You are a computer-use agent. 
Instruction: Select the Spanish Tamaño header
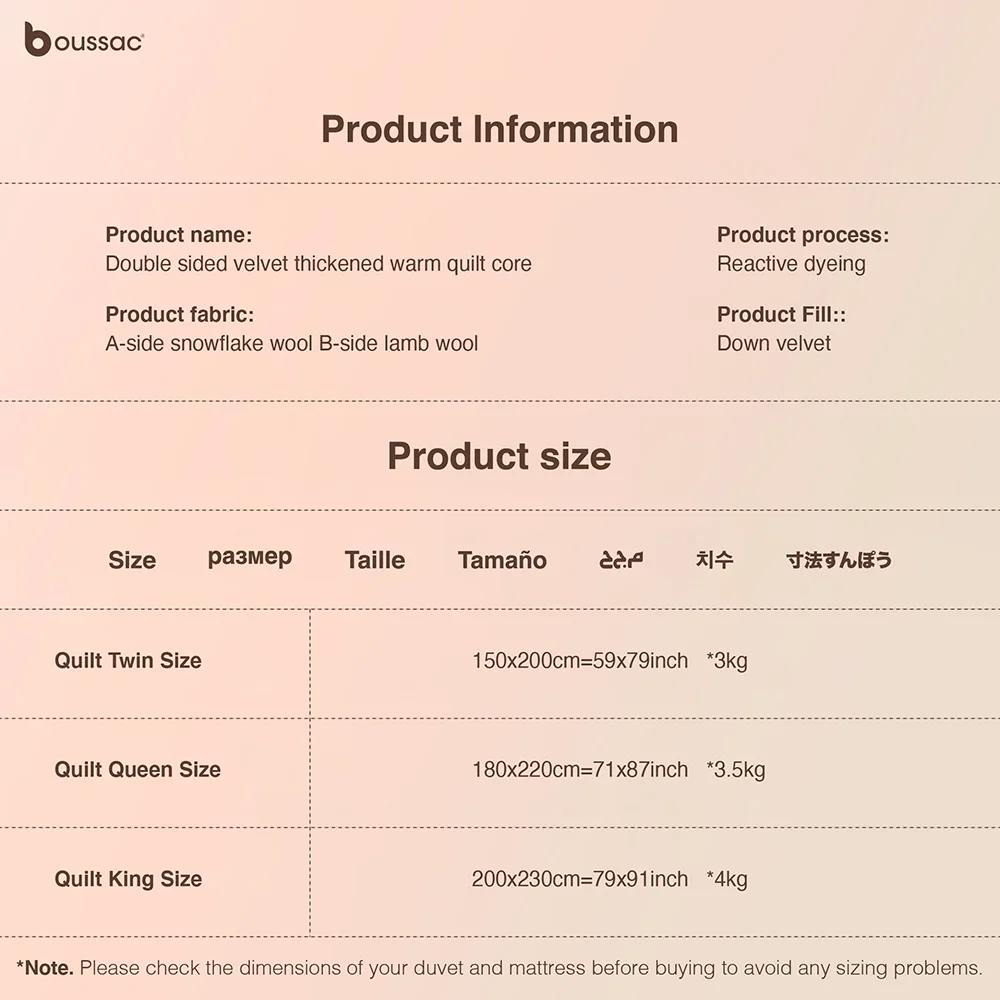[x=502, y=560]
